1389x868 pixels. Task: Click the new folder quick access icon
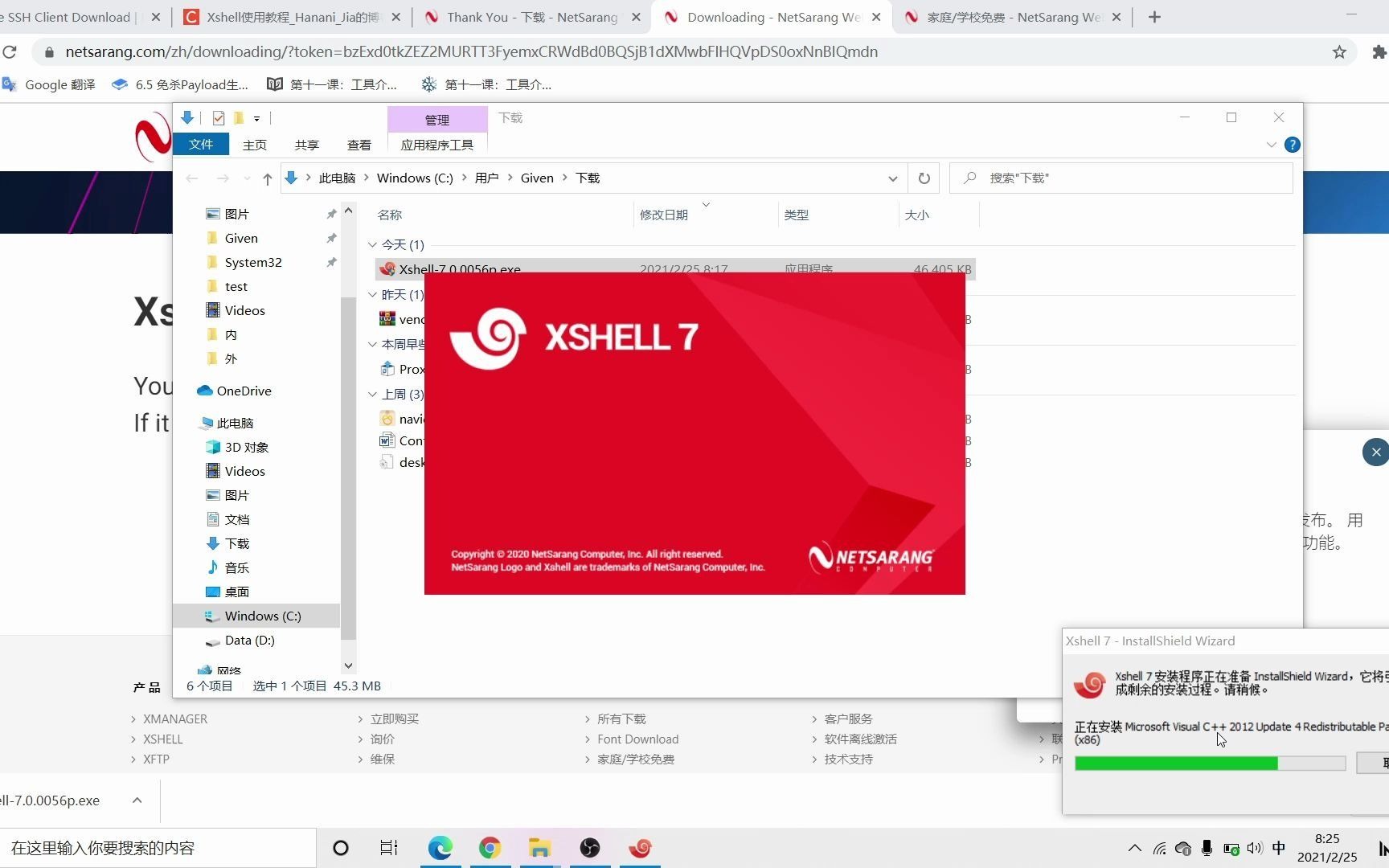point(239,118)
